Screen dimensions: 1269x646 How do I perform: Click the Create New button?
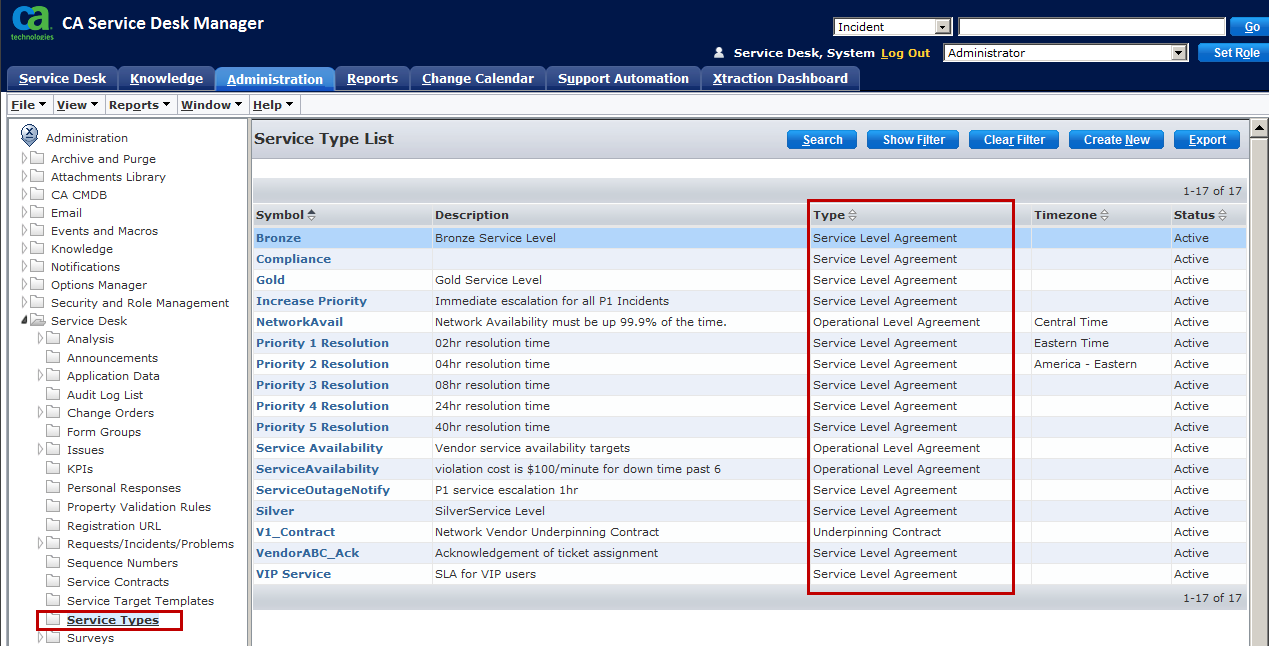point(1116,140)
